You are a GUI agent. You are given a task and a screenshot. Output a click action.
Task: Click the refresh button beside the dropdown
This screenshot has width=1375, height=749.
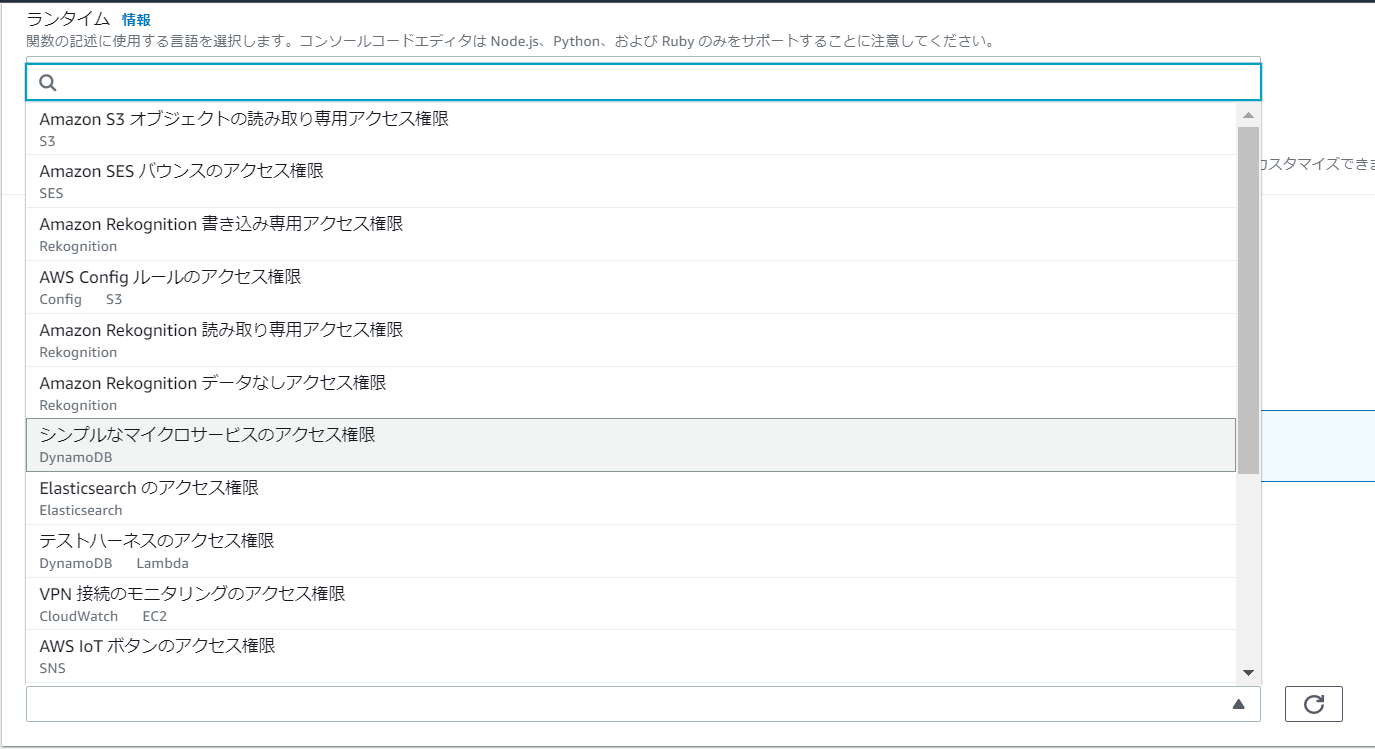[1314, 704]
